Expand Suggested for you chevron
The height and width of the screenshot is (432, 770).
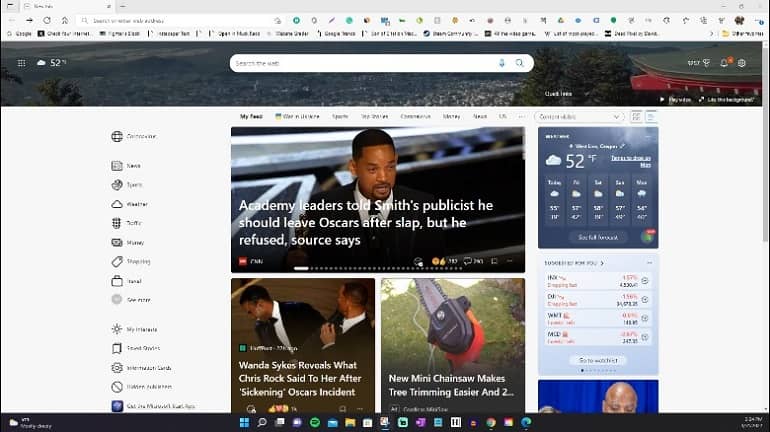click(602, 263)
